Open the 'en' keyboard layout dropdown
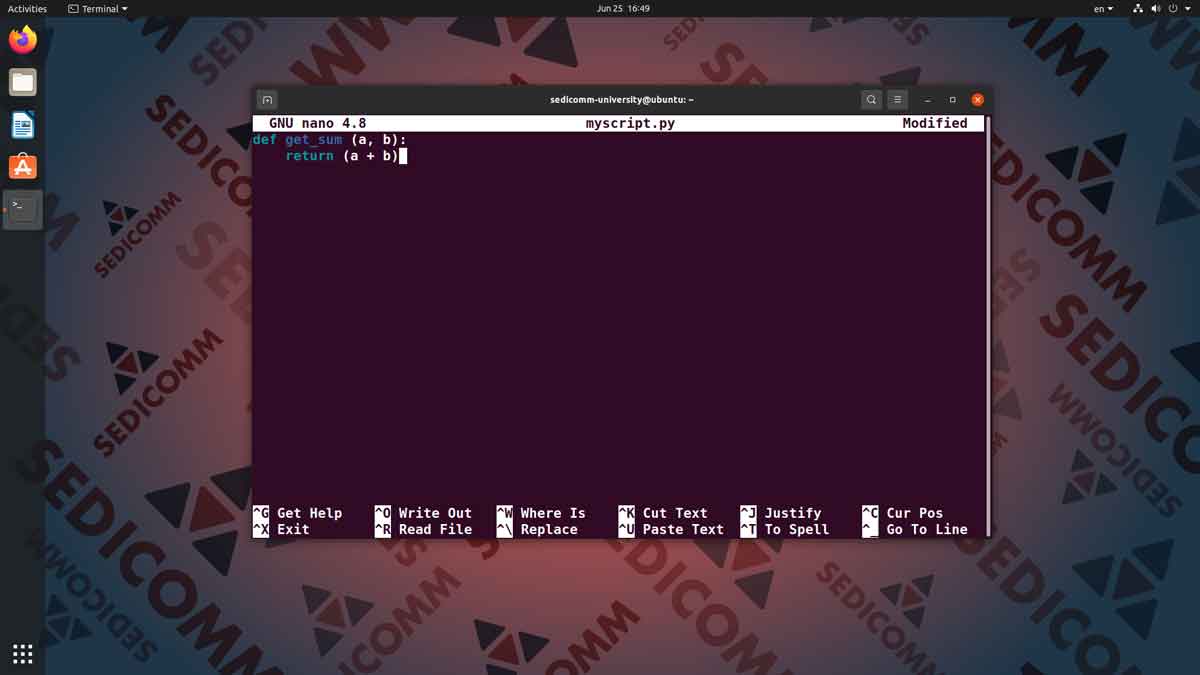 click(1103, 8)
